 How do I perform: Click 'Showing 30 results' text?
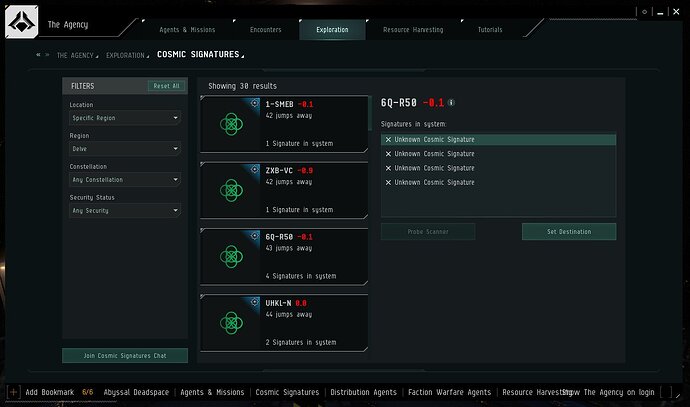coord(242,86)
